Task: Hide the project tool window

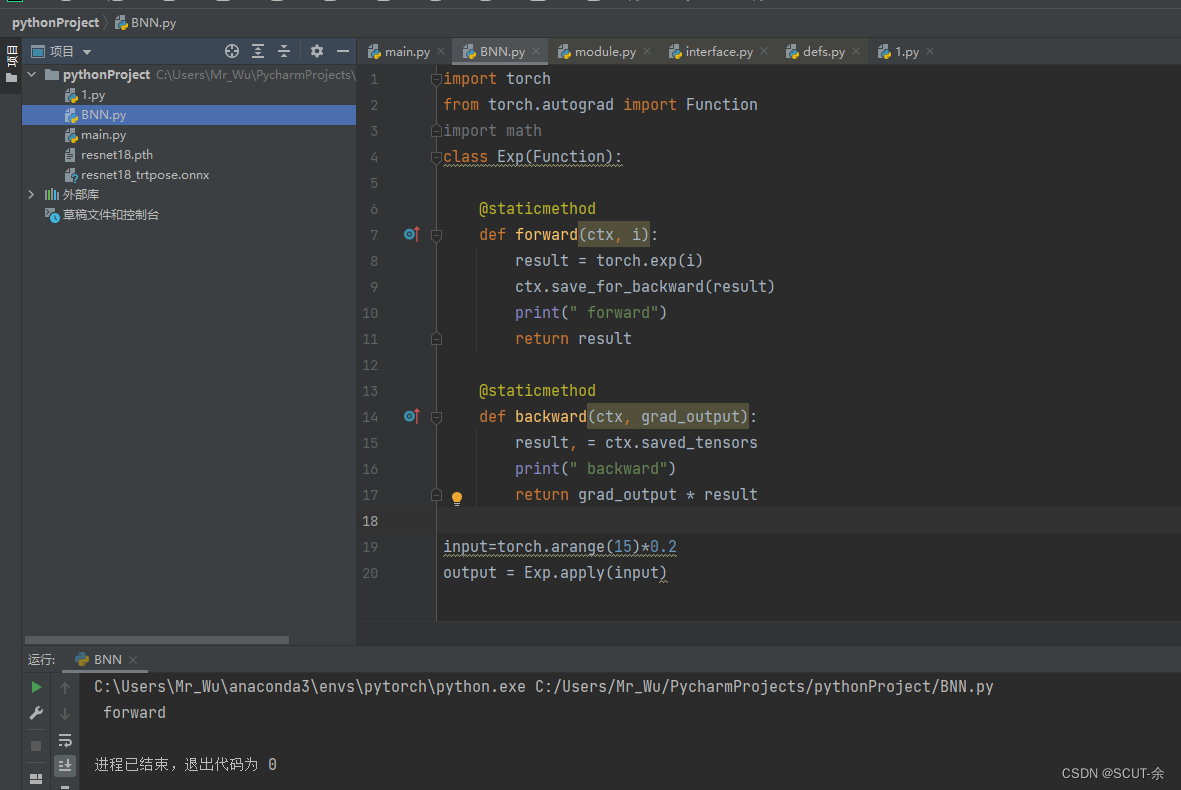Action: [x=343, y=51]
